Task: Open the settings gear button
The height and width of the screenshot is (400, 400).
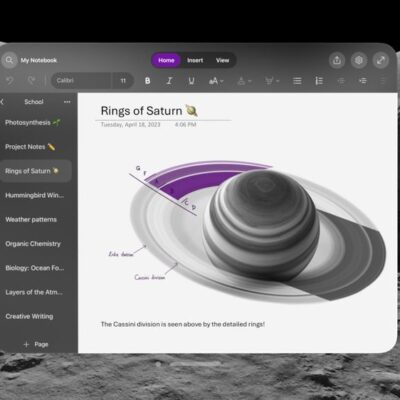Action: (359, 60)
